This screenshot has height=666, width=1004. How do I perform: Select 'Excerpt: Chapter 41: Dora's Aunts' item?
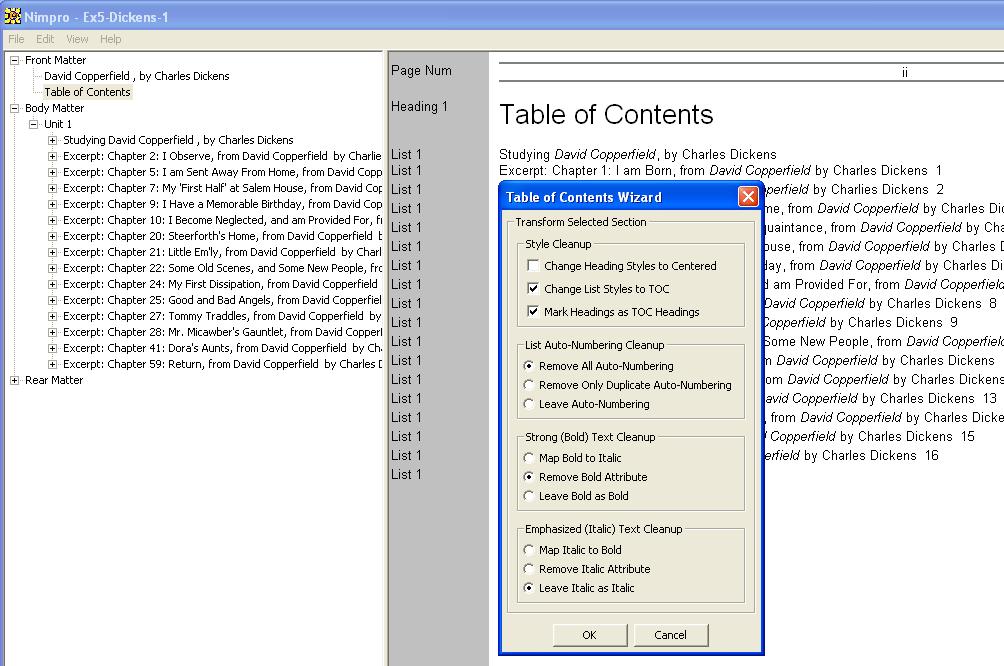tap(222, 348)
